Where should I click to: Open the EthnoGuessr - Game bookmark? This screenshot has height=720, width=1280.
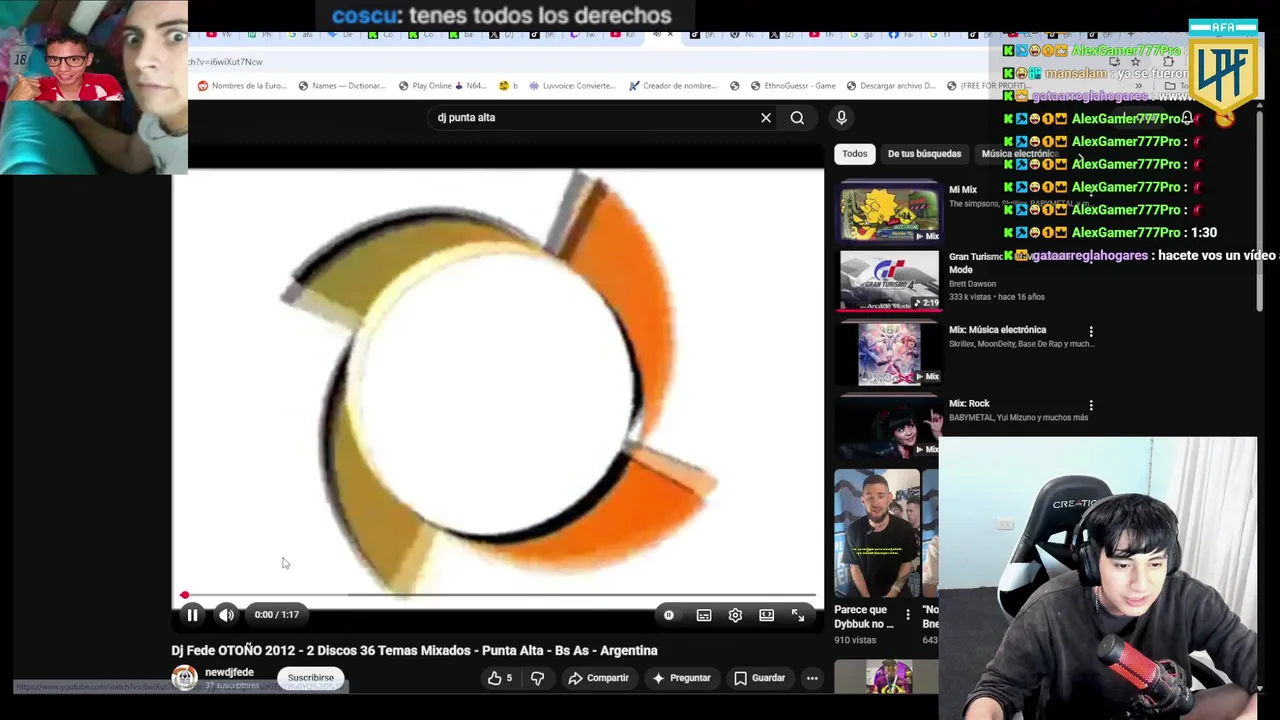pos(792,86)
